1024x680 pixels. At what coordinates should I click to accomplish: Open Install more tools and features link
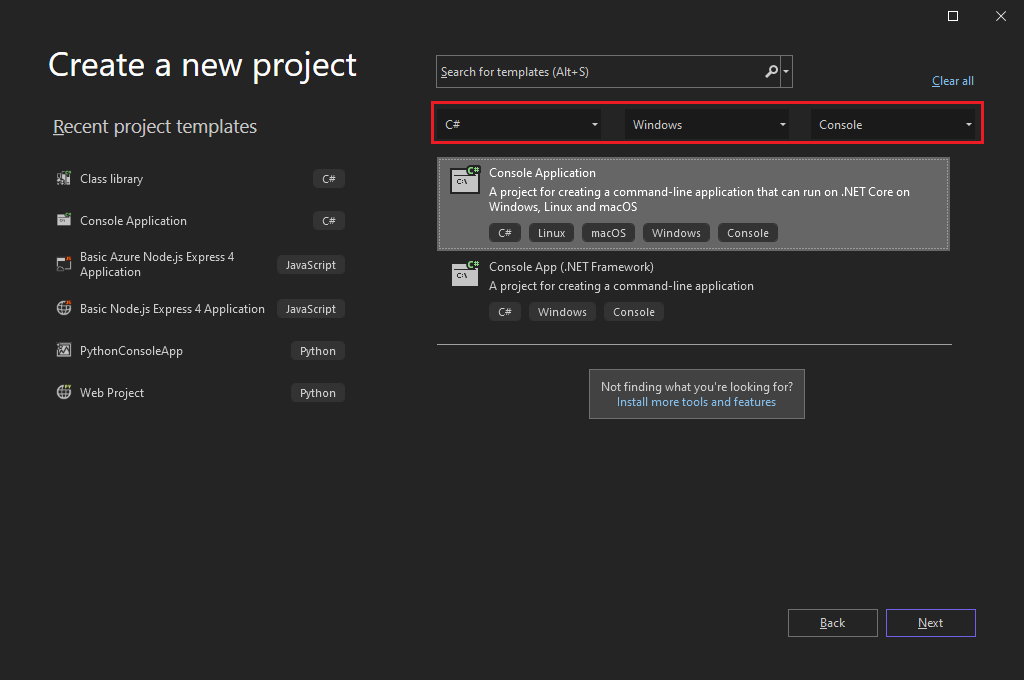pos(696,401)
